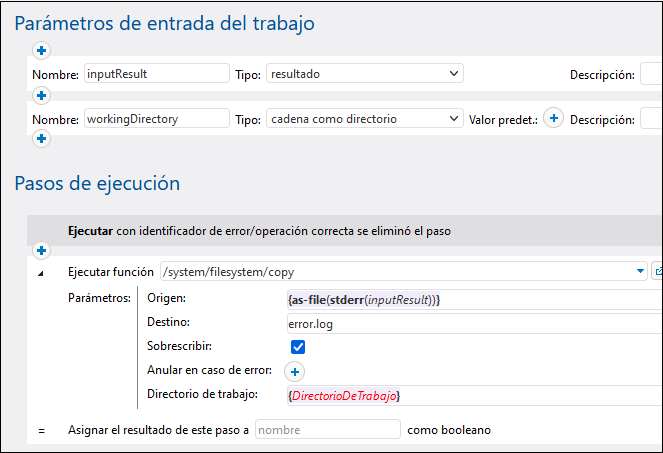Expand the Ejecutar función path dropdown
Screen dimensions: 663x453
[x=640, y=271]
